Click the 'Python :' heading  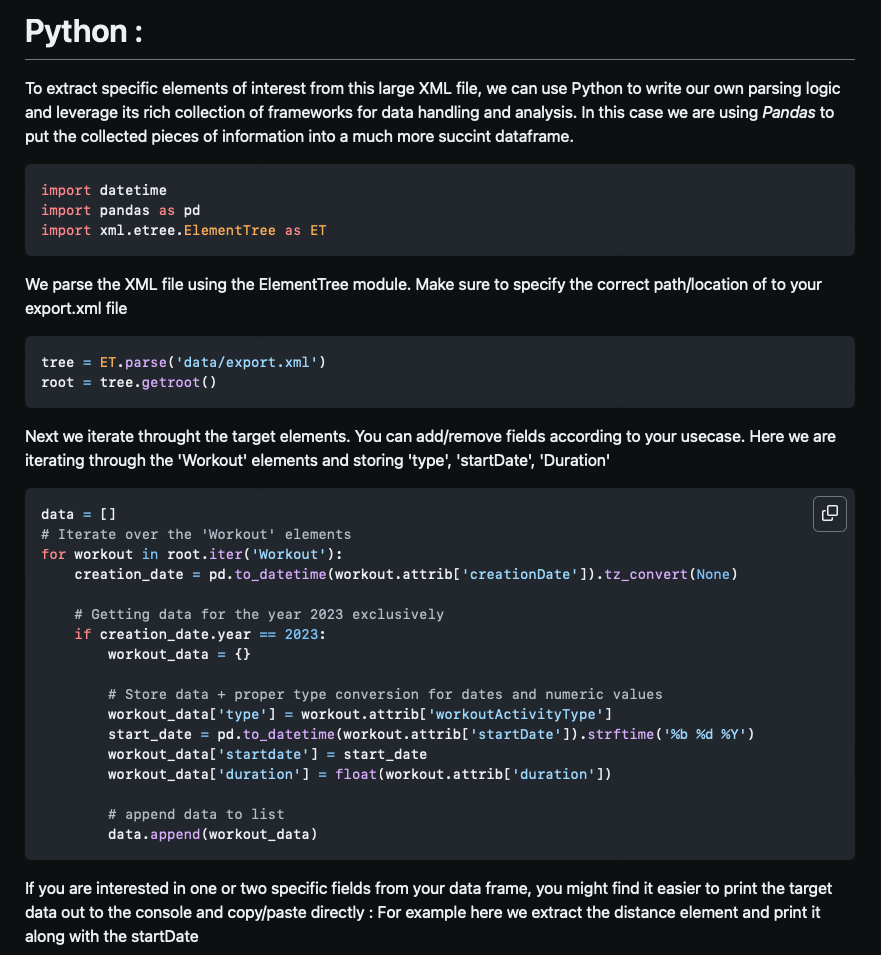pos(83,31)
